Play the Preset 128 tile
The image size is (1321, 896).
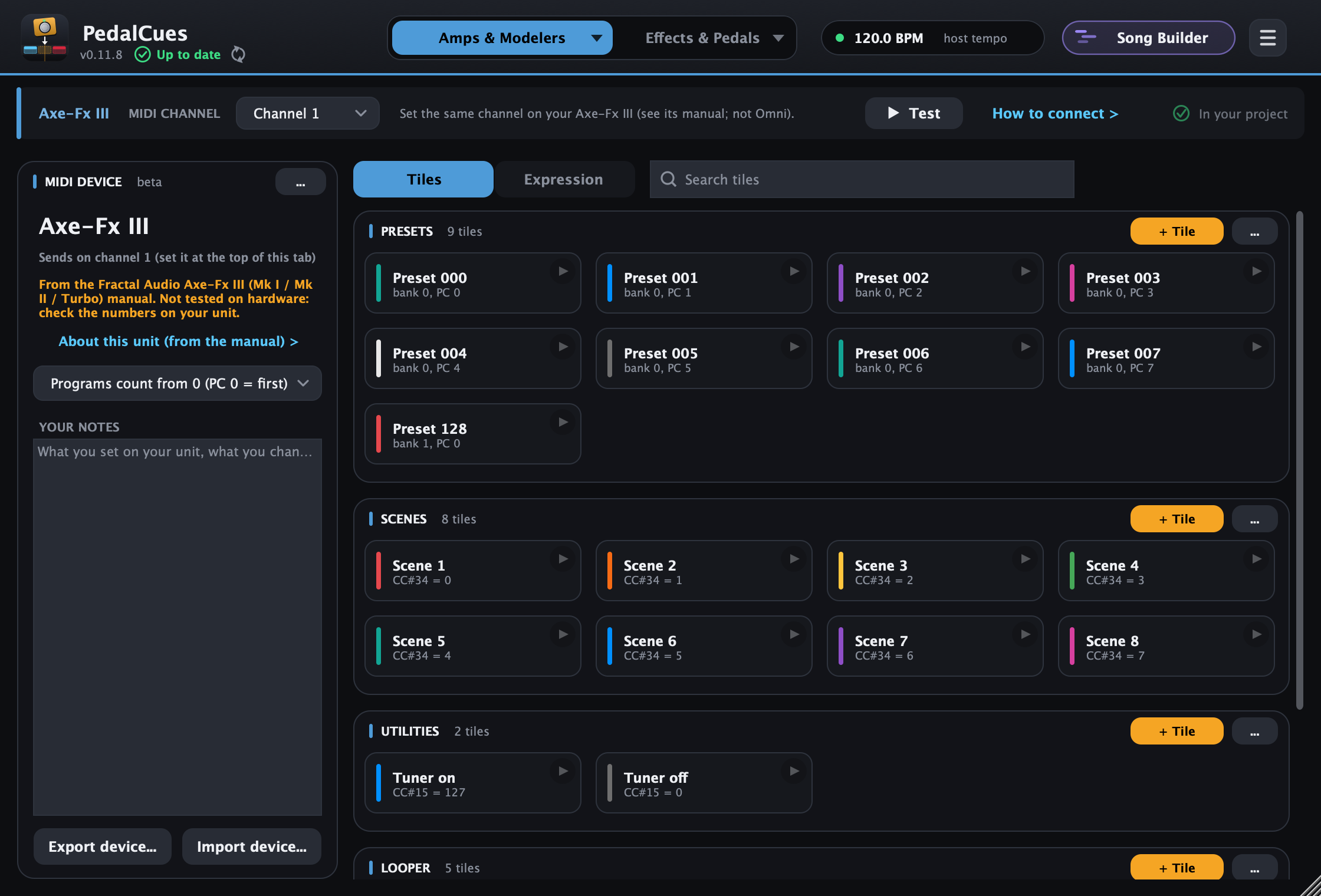(563, 422)
